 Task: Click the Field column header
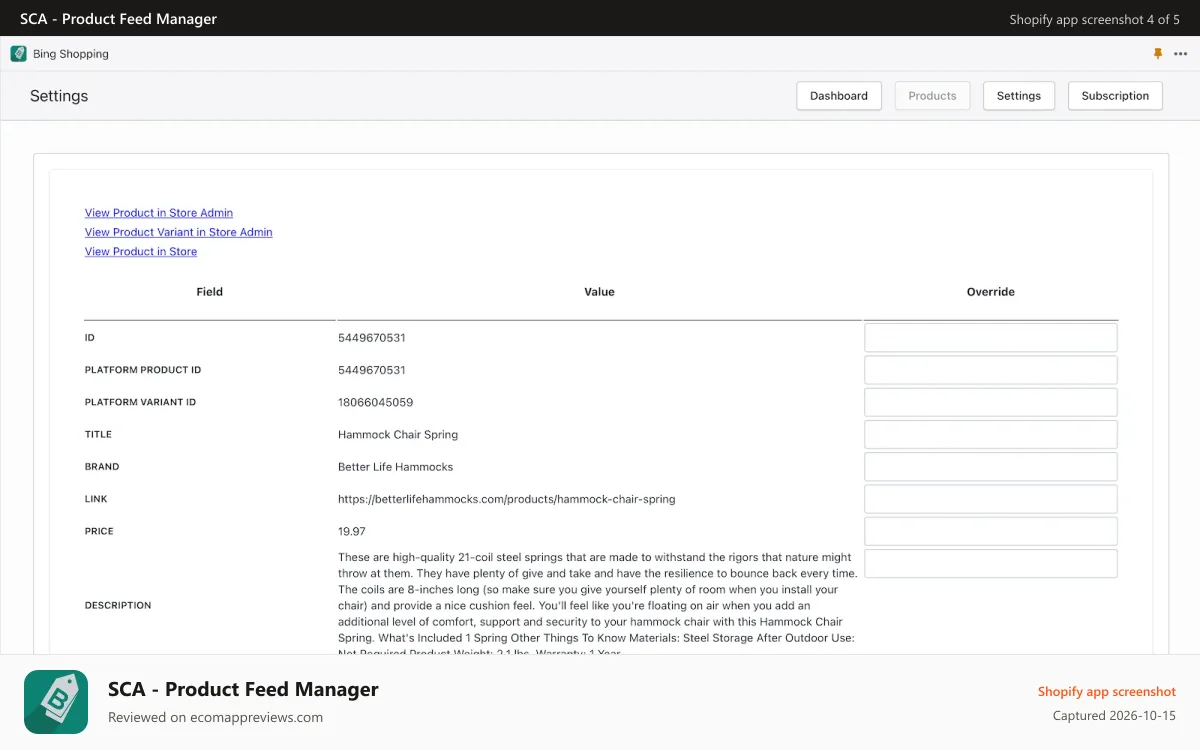[210, 292]
